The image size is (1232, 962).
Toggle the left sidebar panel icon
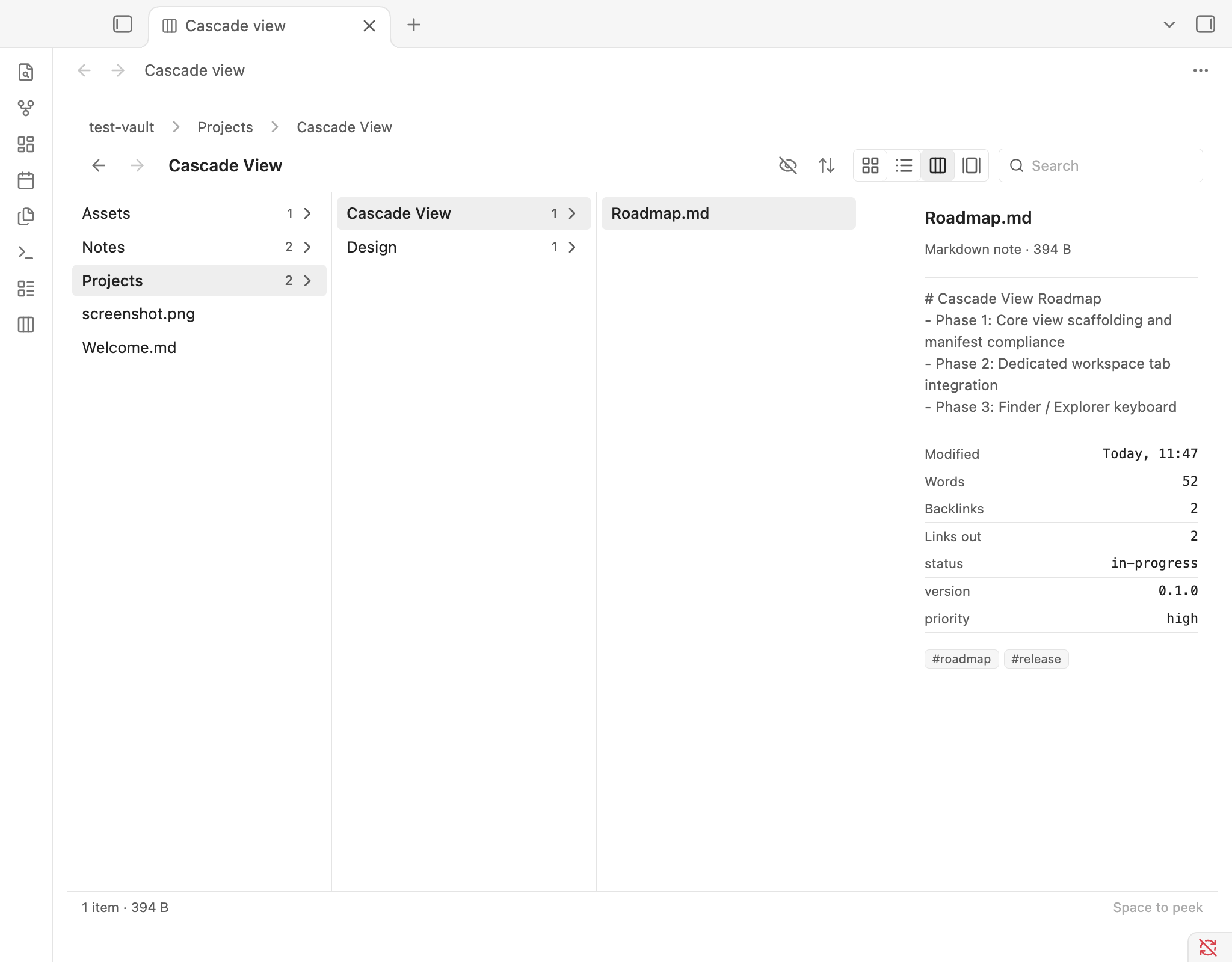123,25
